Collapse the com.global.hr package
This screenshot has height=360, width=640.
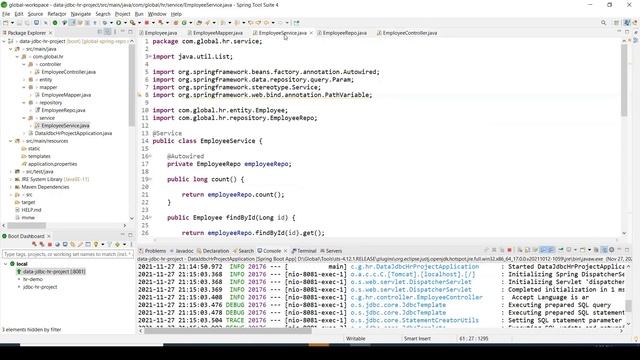17,57
